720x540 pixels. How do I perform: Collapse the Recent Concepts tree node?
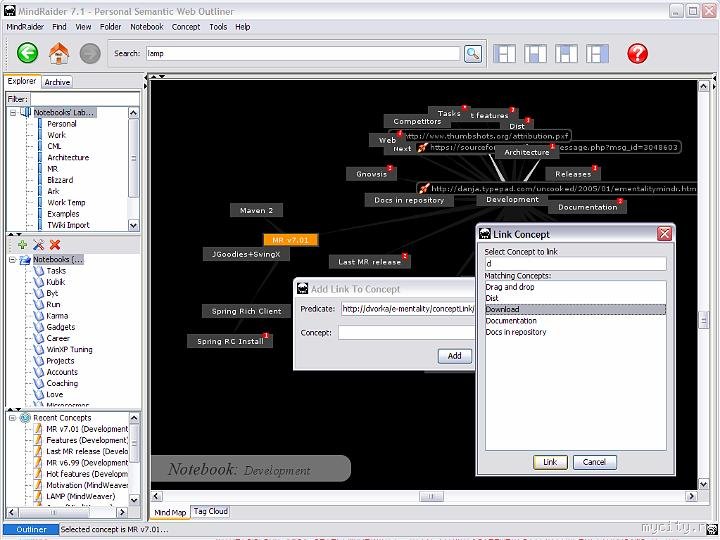pos(12,418)
